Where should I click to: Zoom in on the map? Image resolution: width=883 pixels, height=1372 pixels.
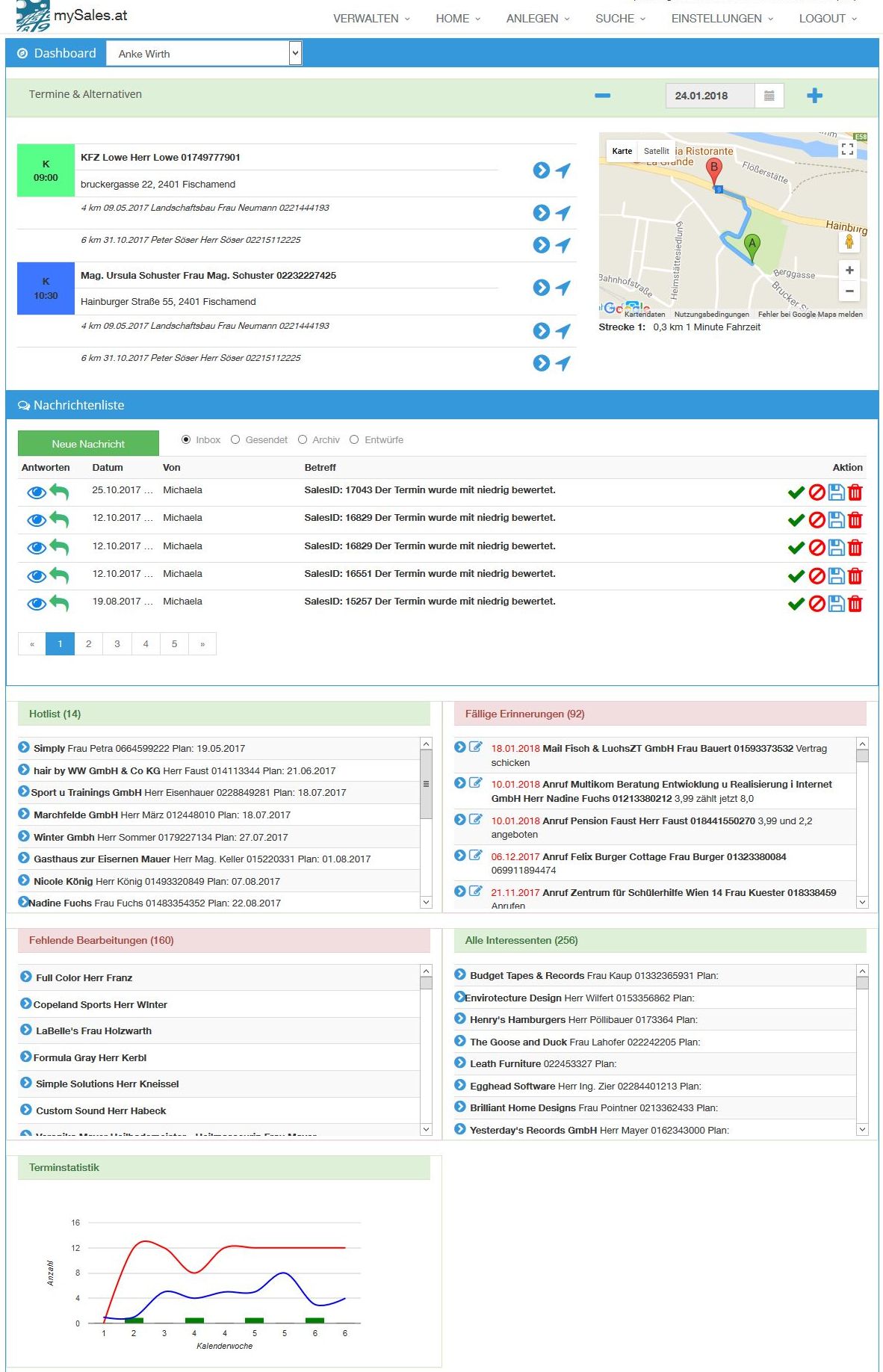click(x=849, y=271)
